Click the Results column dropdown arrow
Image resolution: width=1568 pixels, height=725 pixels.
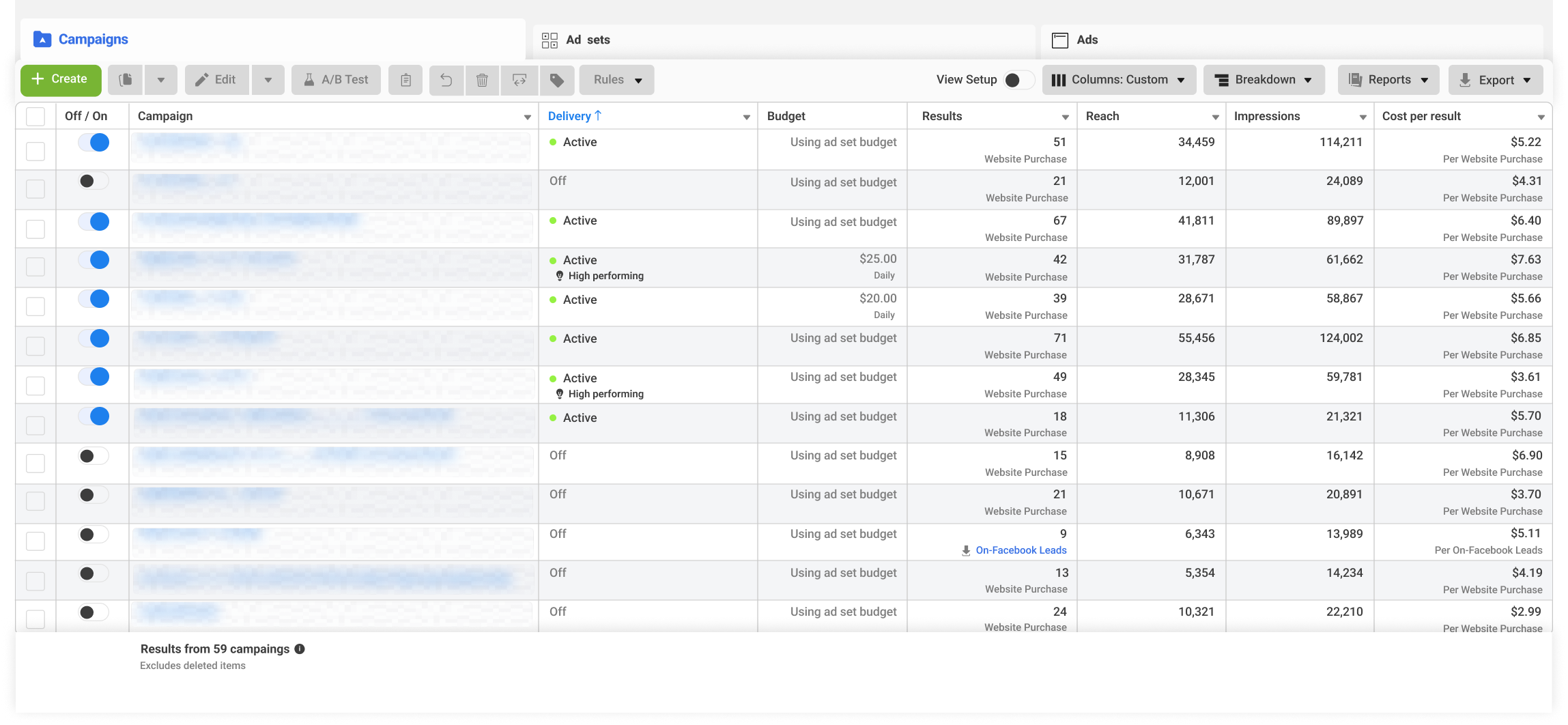[1066, 117]
